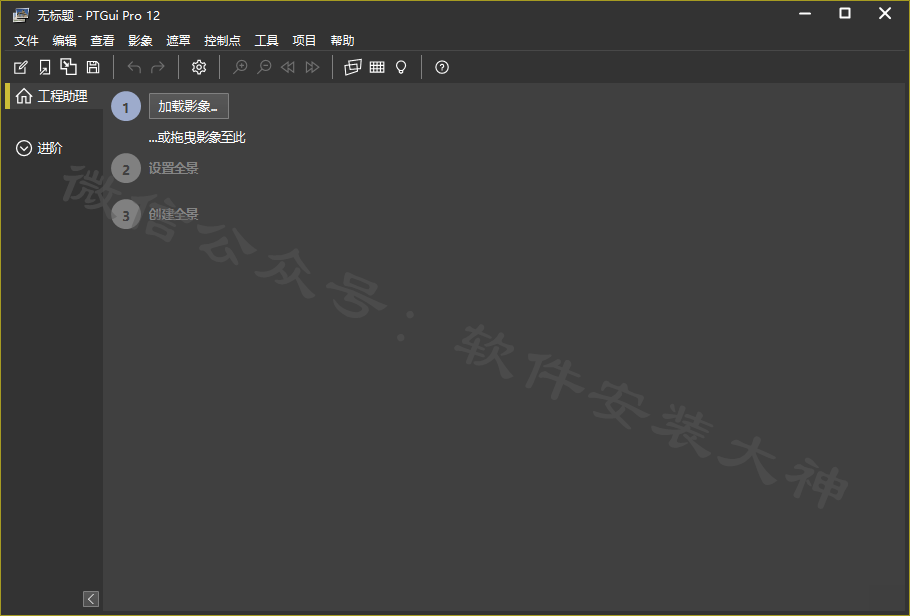Open the 帮助 menu
This screenshot has height=616, width=910.
(x=342, y=41)
